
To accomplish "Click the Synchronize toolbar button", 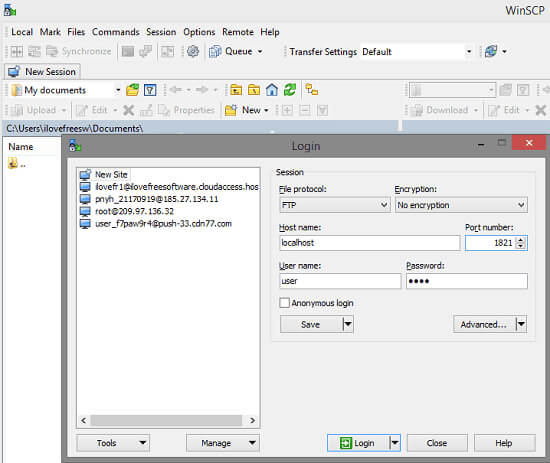I will [x=79, y=52].
